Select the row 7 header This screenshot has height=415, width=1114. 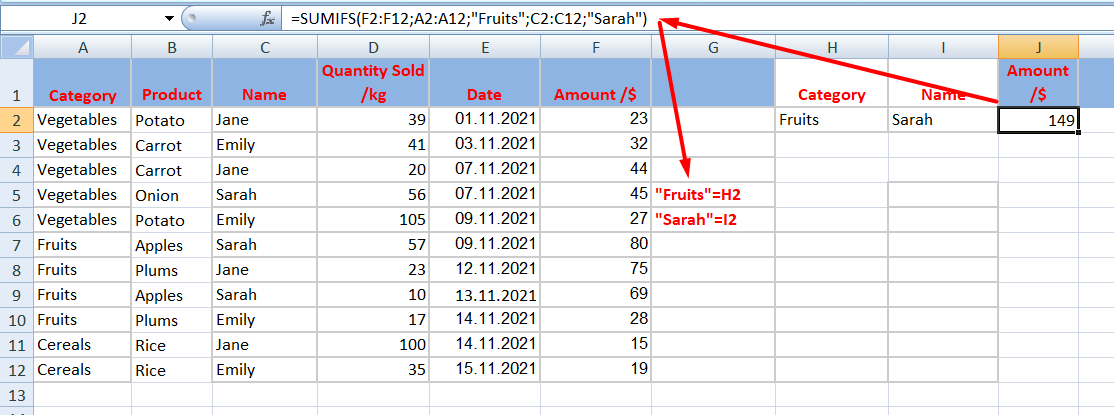coord(16,245)
